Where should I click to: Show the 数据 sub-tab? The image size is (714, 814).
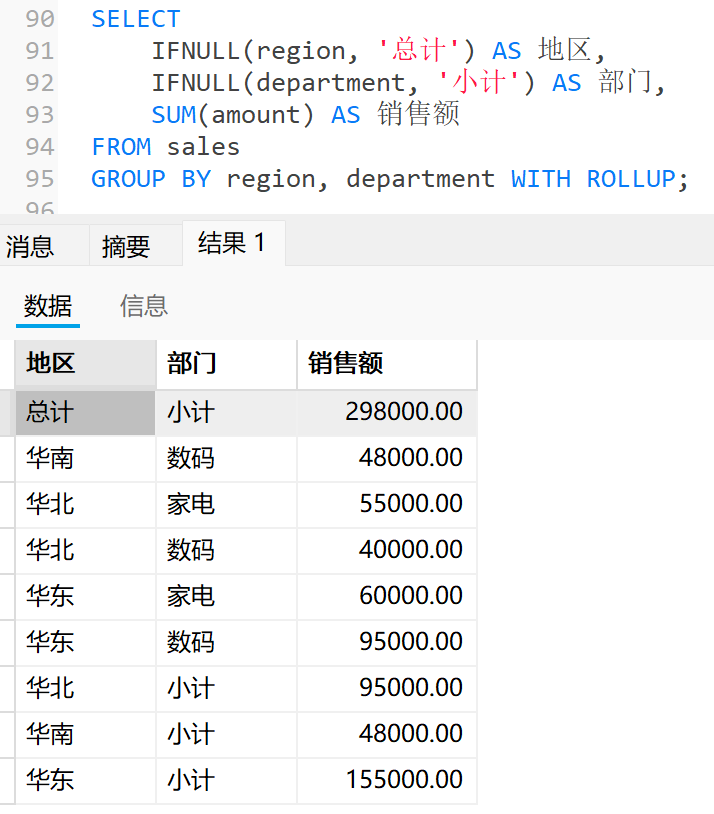[x=48, y=305]
